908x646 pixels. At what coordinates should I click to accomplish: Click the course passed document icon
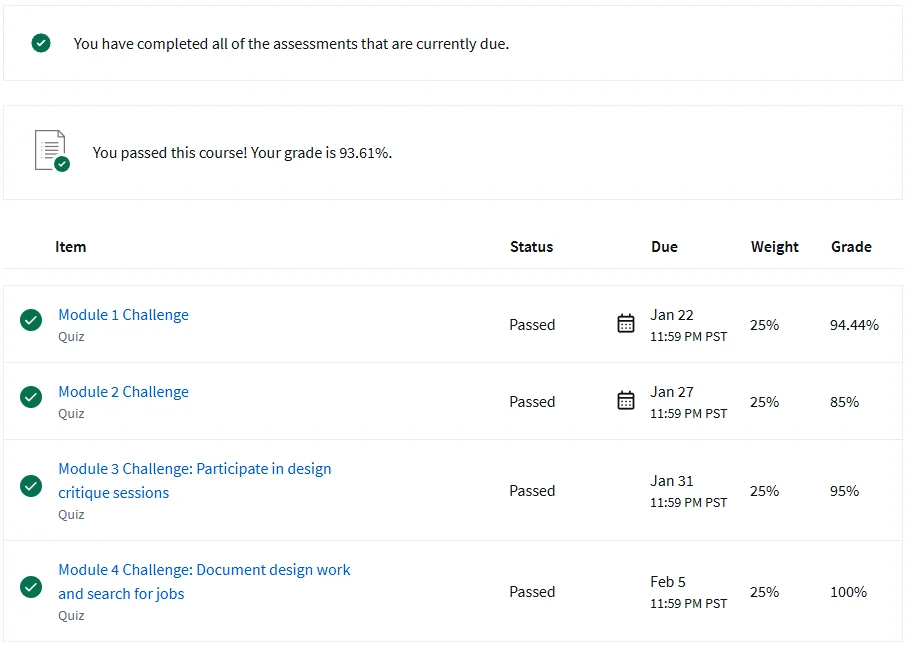point(52,151)
